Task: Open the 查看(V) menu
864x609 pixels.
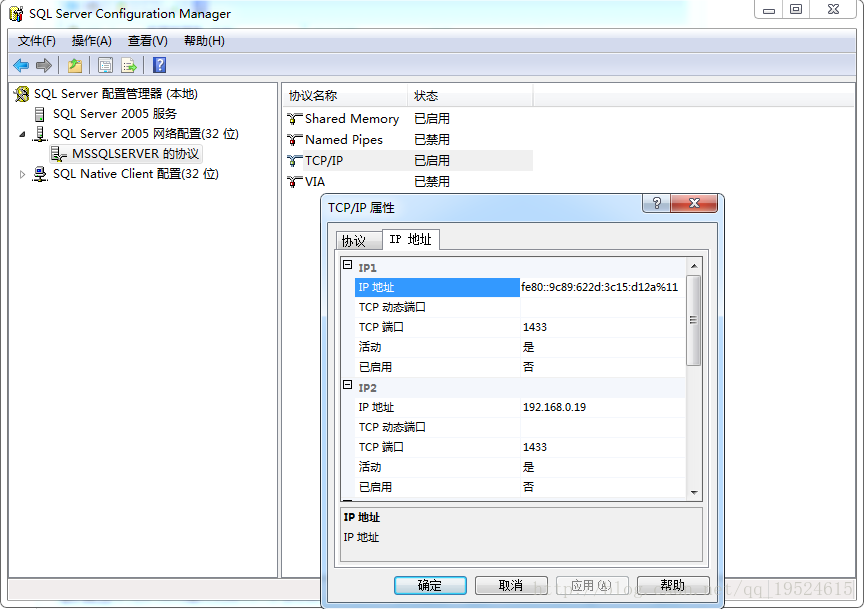Action: pyautogui.click(x=147, y=41)
